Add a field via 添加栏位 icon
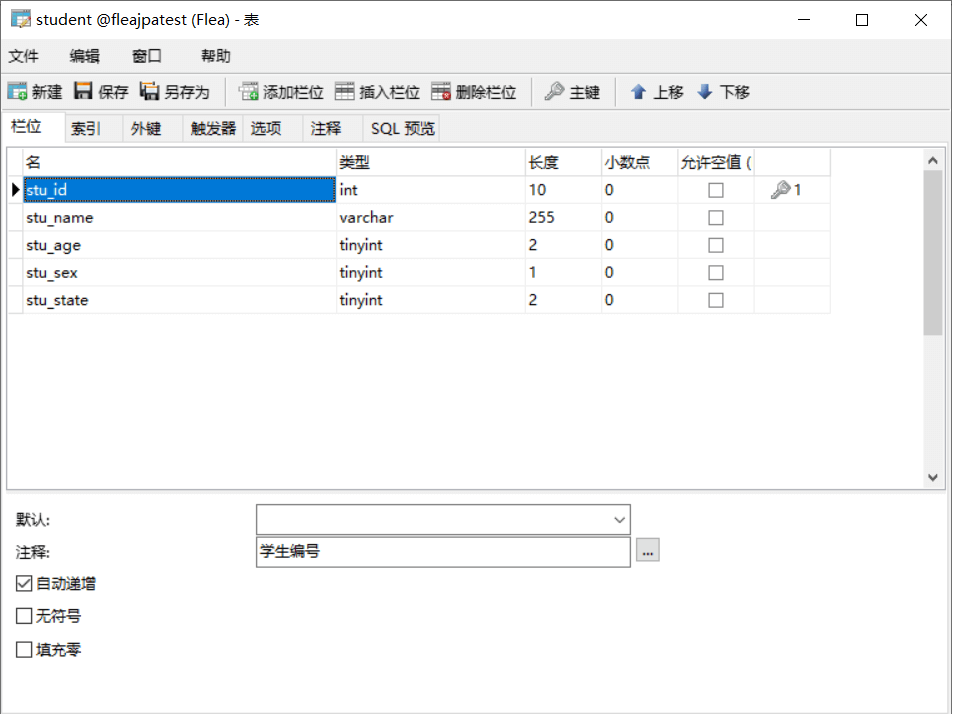Image resolution: width=953 pixels, height=714 pixels. coord(248,92)
